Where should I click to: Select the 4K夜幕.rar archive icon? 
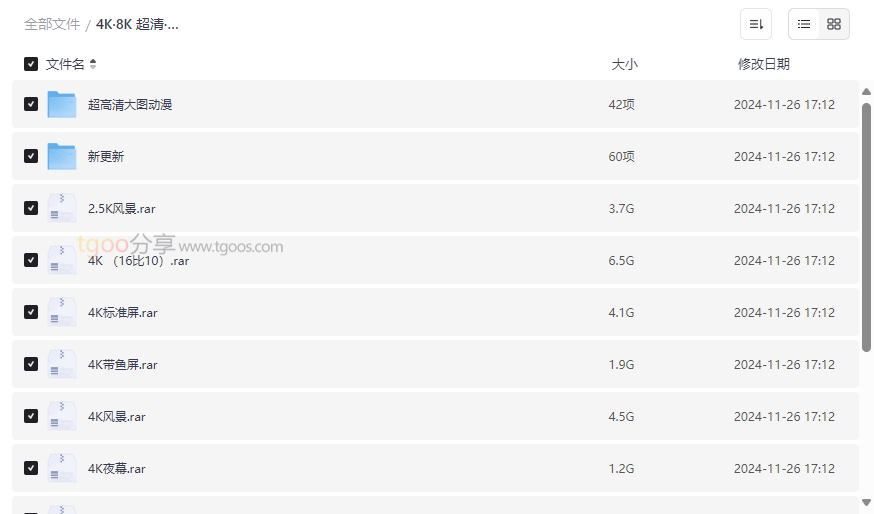pyautogui.click(x=61, y=468)
